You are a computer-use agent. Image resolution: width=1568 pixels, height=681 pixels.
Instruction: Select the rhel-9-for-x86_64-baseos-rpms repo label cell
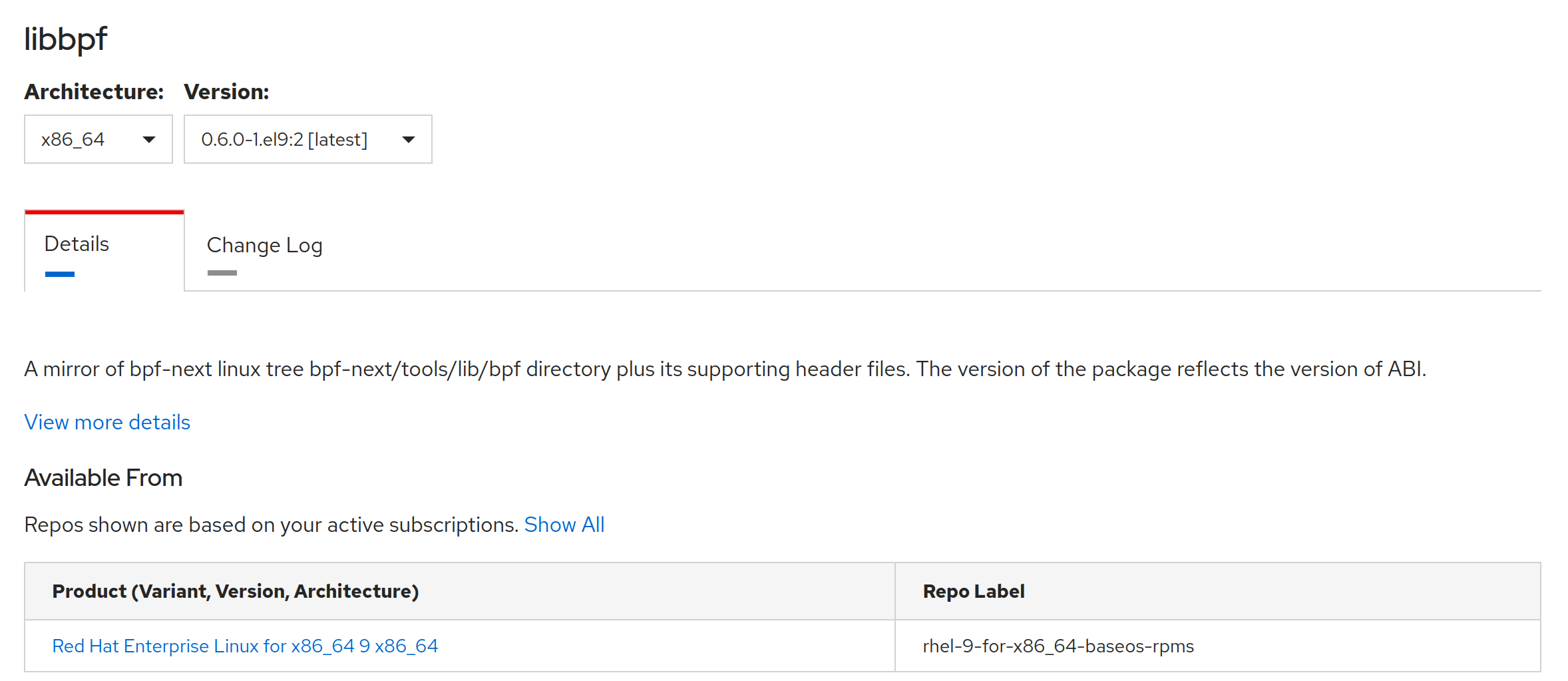point(1058,645)
